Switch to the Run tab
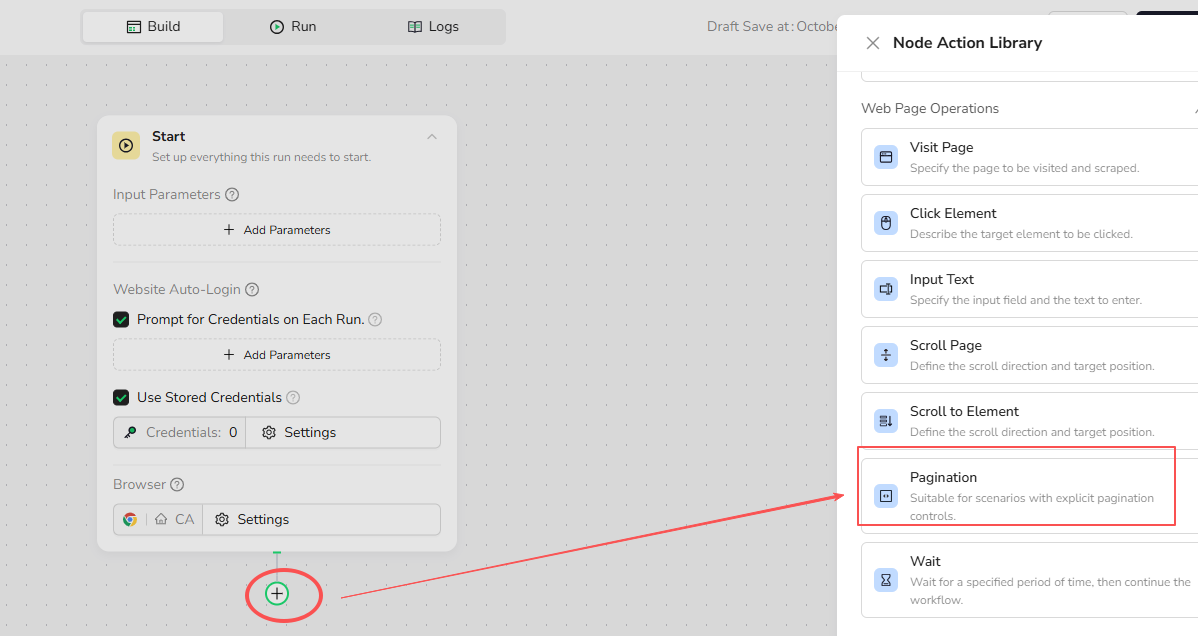Screen dimensions: 1198x636 [x=293, y=27]
